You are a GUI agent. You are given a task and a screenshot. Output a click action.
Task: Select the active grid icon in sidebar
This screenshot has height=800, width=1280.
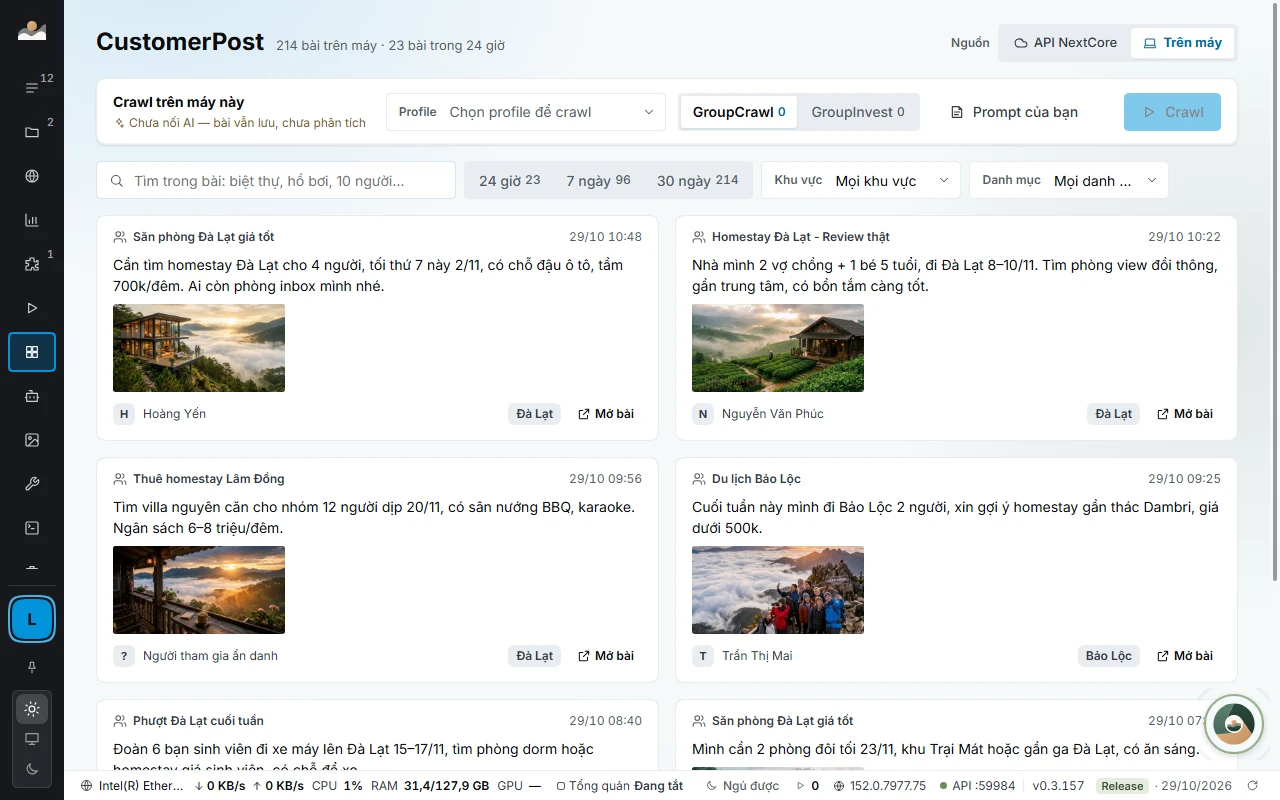32,352
